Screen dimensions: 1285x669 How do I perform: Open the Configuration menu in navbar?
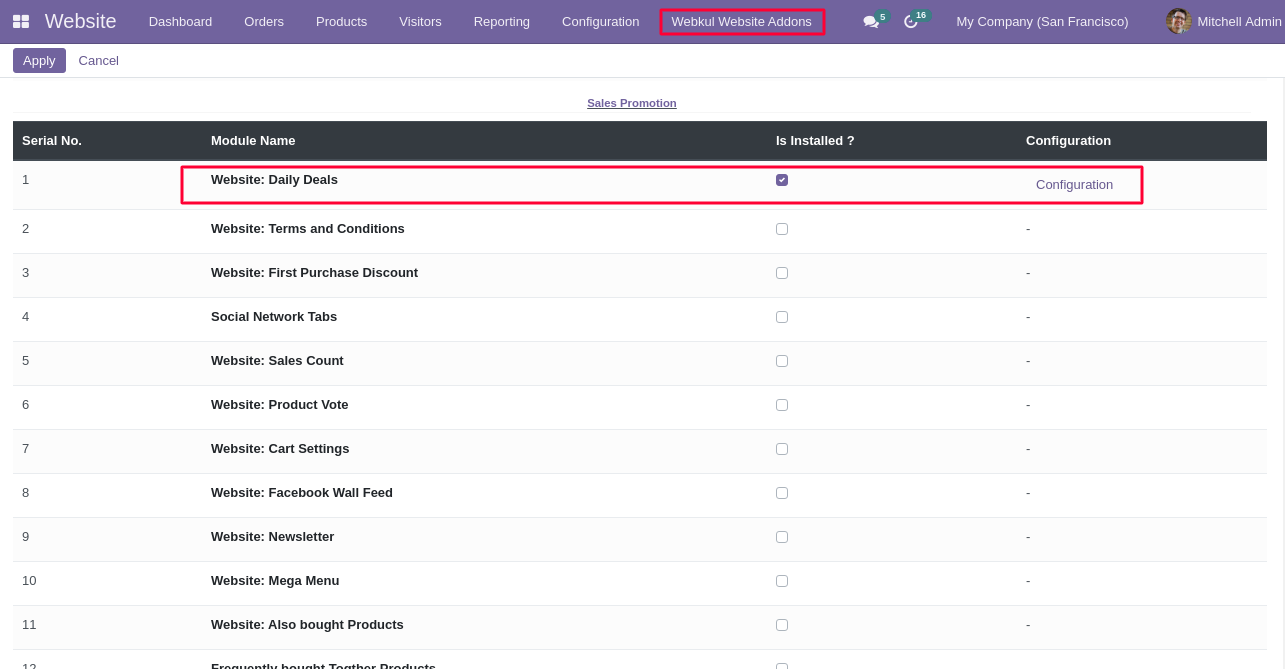point(600,21)
